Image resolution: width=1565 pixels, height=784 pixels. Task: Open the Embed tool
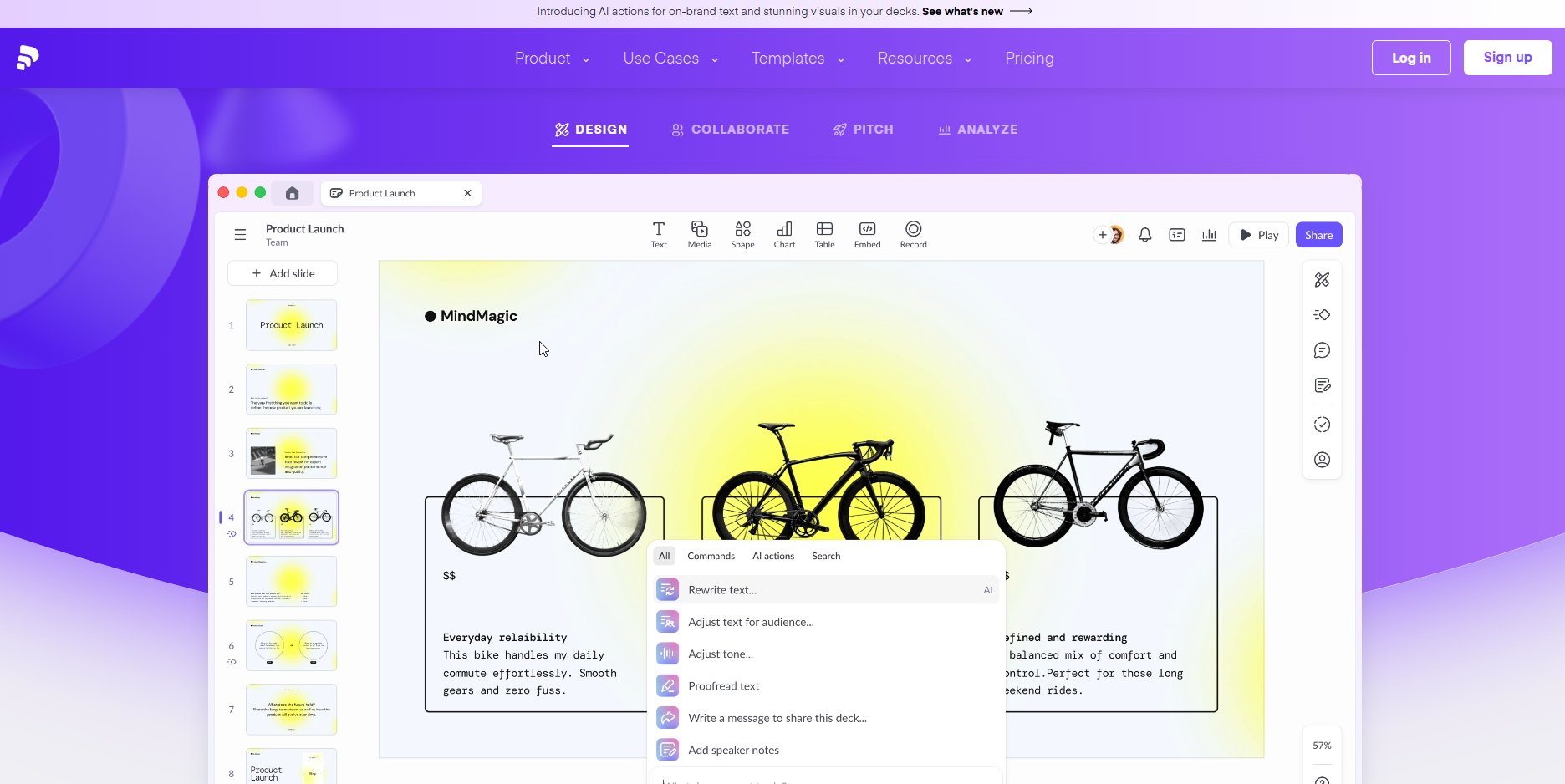pyautogui.click(x=867, y=234)
